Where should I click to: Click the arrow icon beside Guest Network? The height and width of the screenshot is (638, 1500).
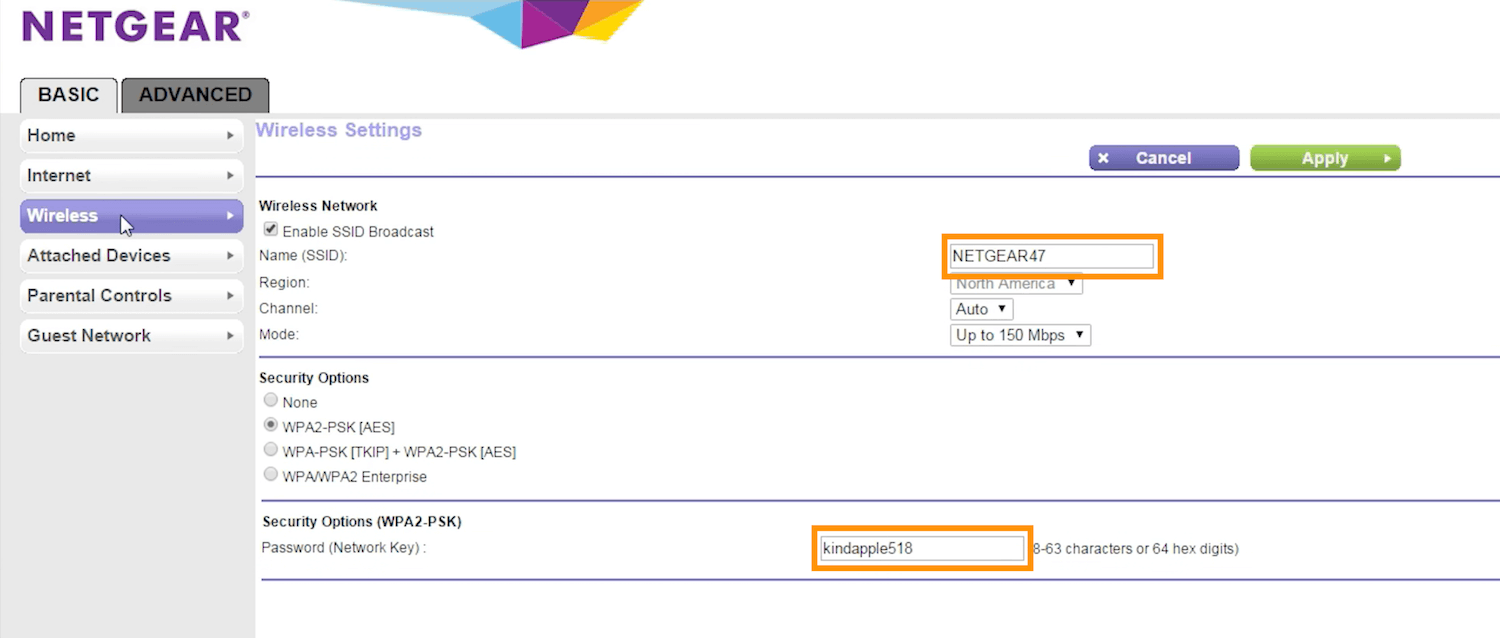230,336
